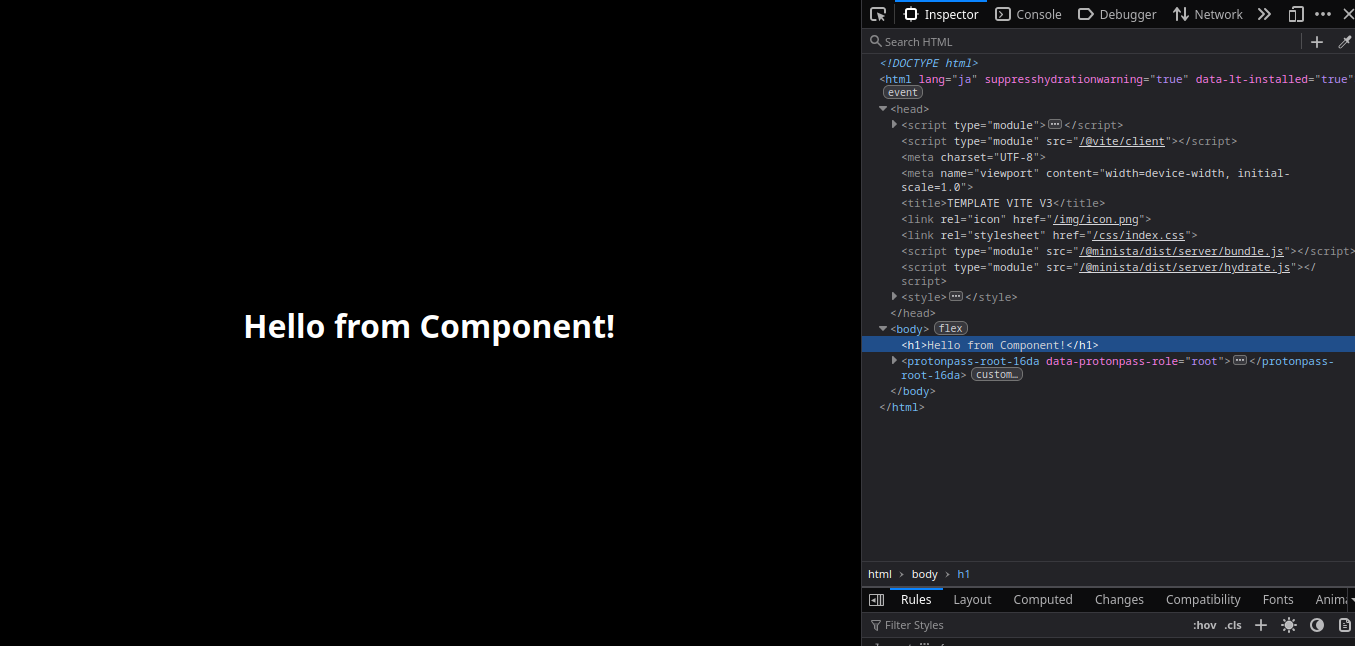The height and width of the screenshot is (646, 1355).
Task: Open the Compatibility sidebar tab
Action: click(x=1203, y=600)
